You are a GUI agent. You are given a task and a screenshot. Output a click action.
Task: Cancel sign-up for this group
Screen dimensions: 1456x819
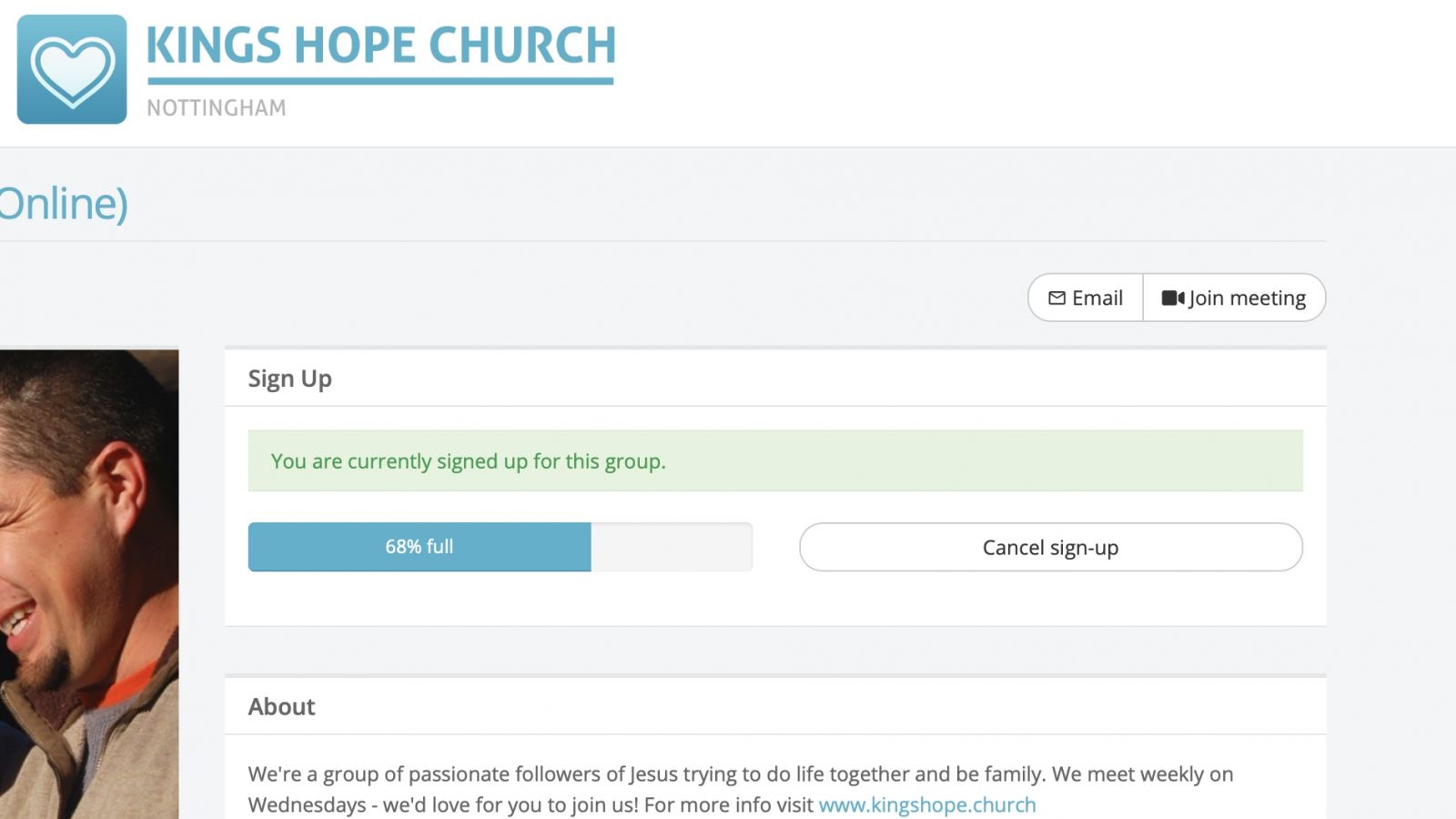[x=1051, y=547]
